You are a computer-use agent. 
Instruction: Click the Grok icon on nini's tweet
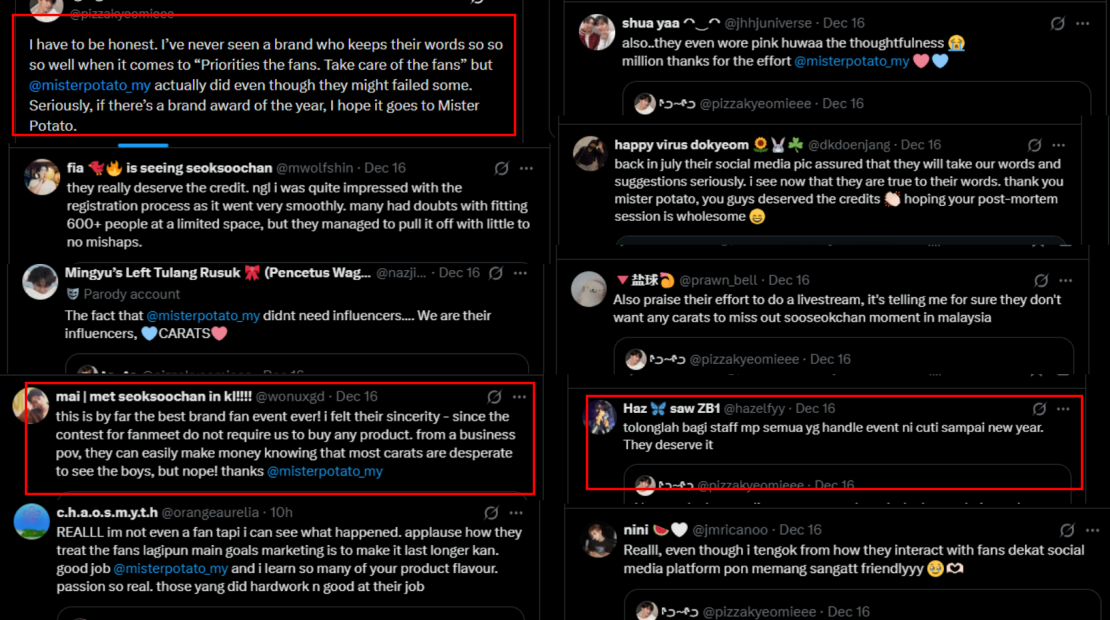[x=1067, y=530]
